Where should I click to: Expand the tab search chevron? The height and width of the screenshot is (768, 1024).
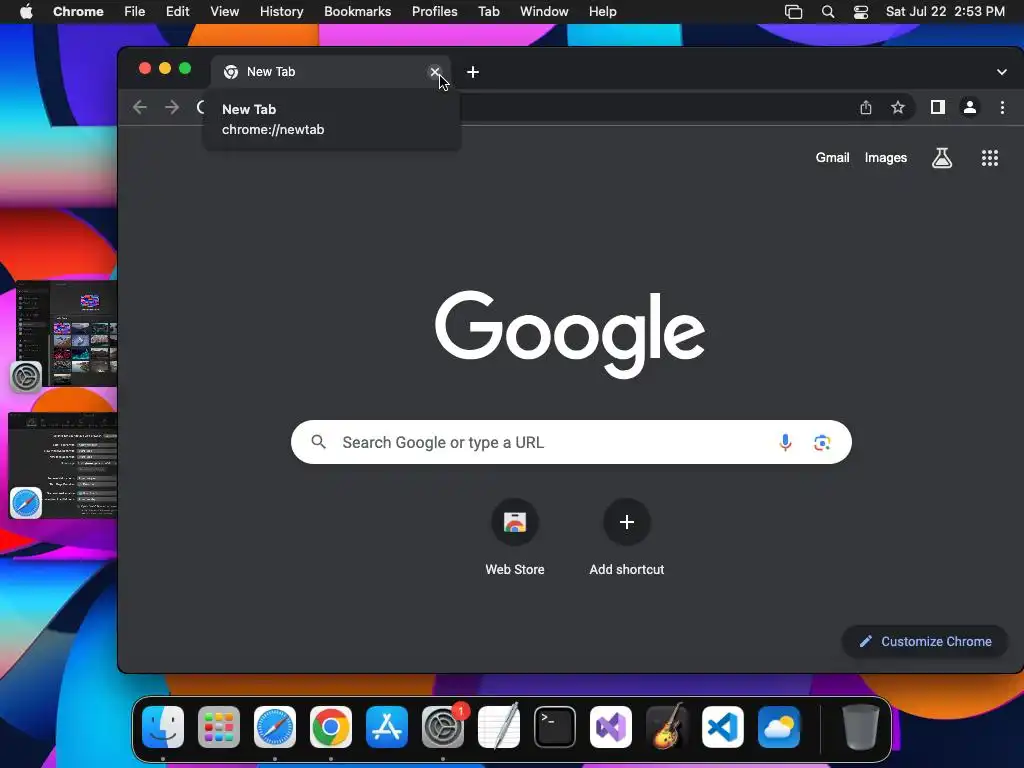[1002, 72]
